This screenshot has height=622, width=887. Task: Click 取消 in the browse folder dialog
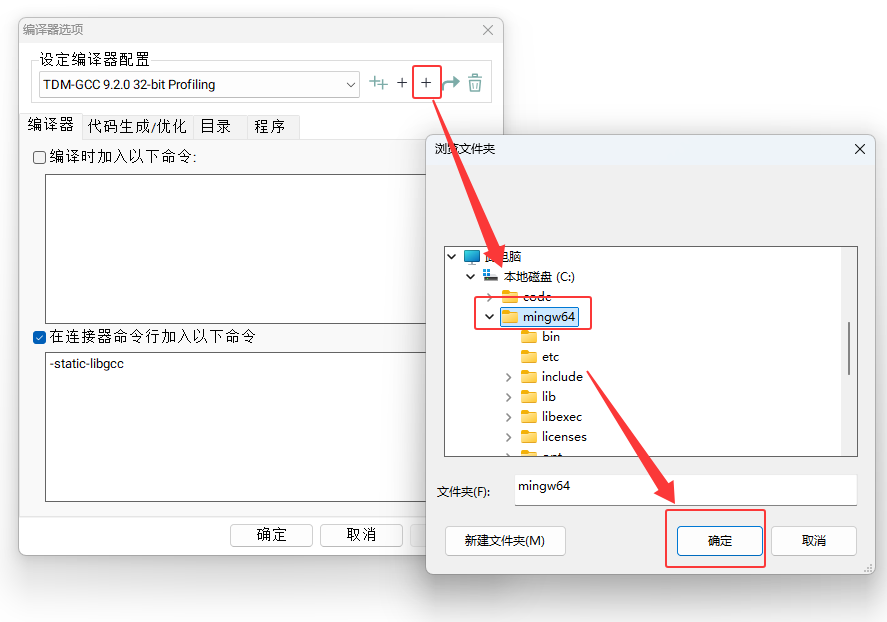pos(813,541)
